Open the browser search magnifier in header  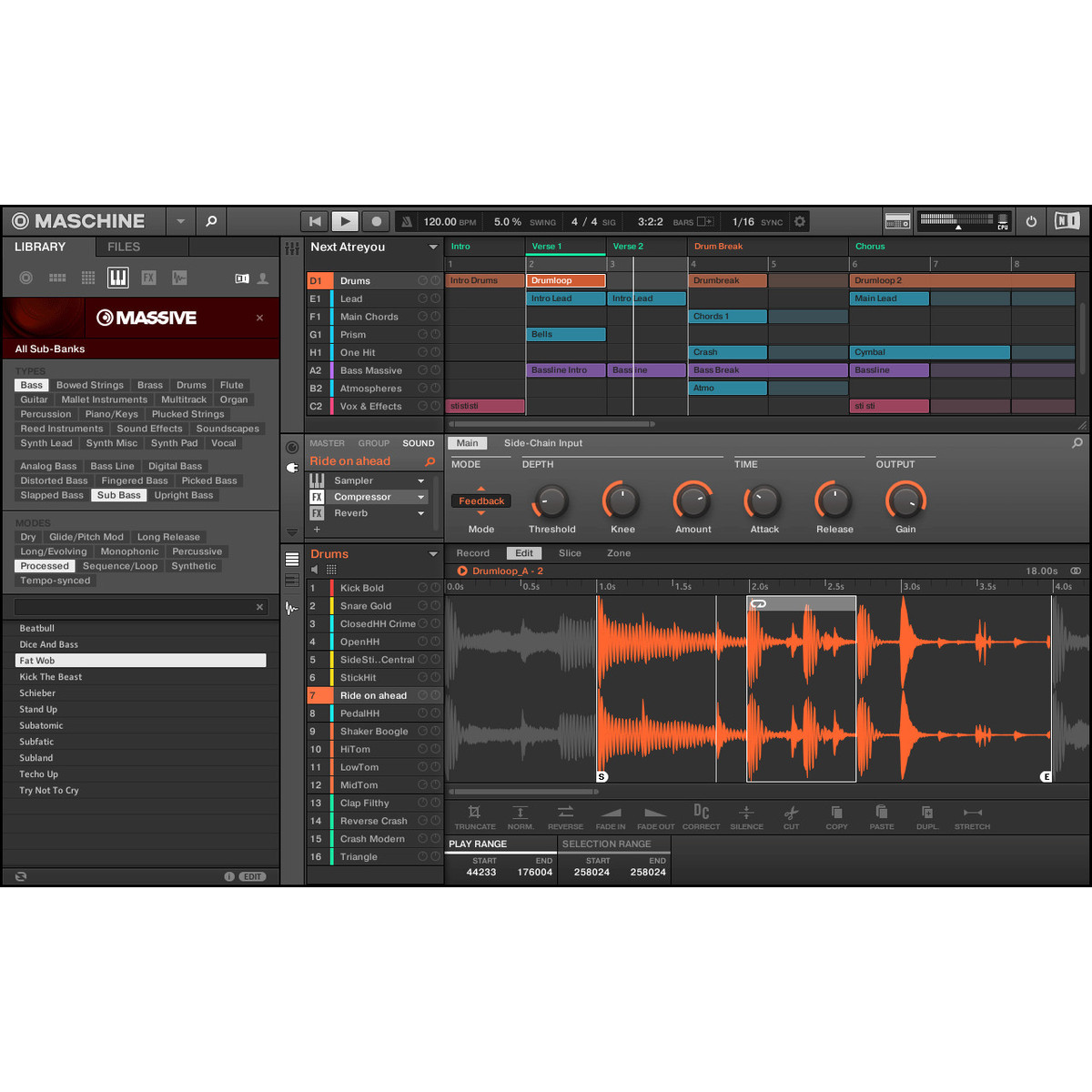211,221
